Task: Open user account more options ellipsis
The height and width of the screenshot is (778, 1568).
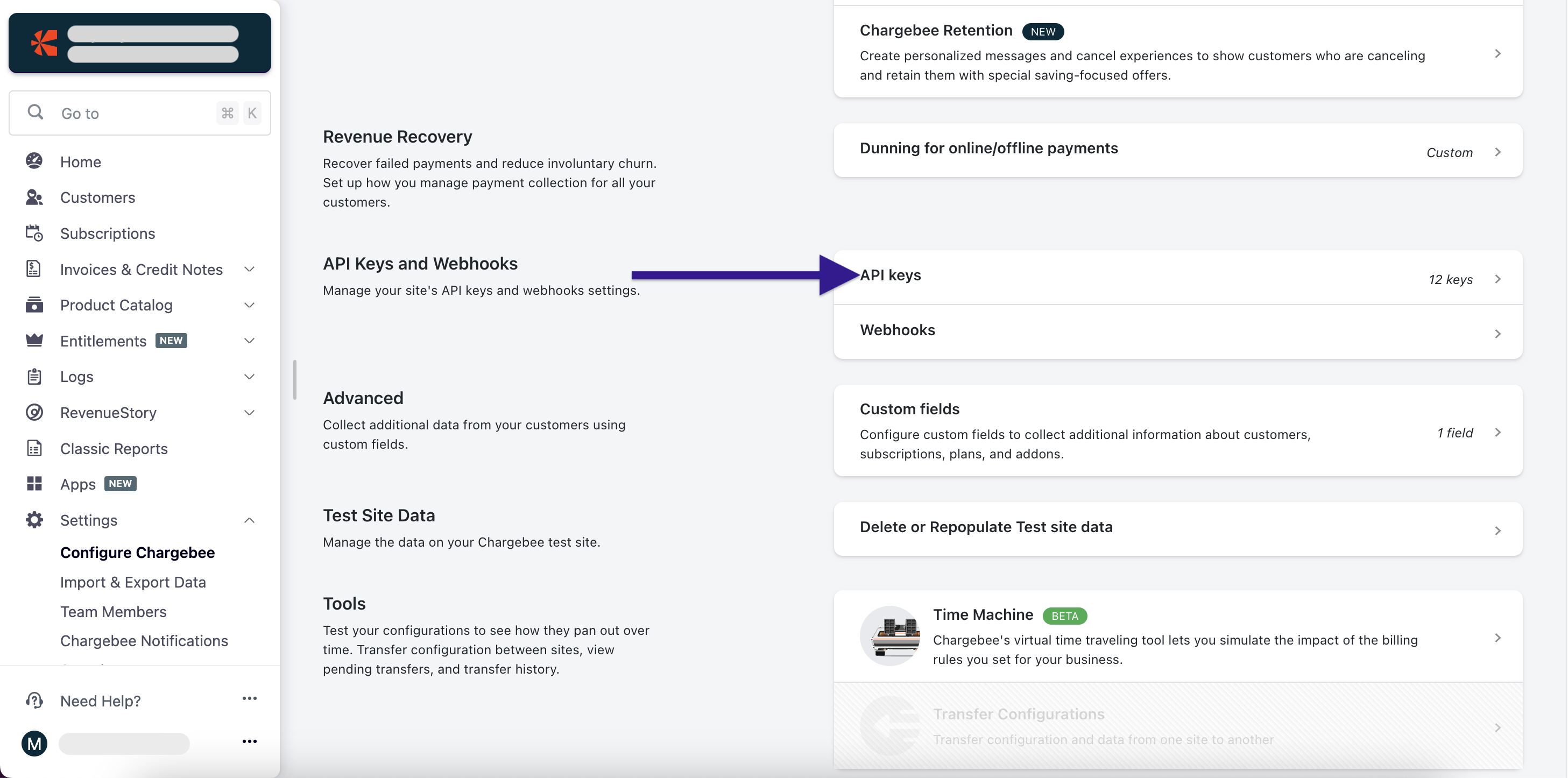Action: click(x=249, y=741)
